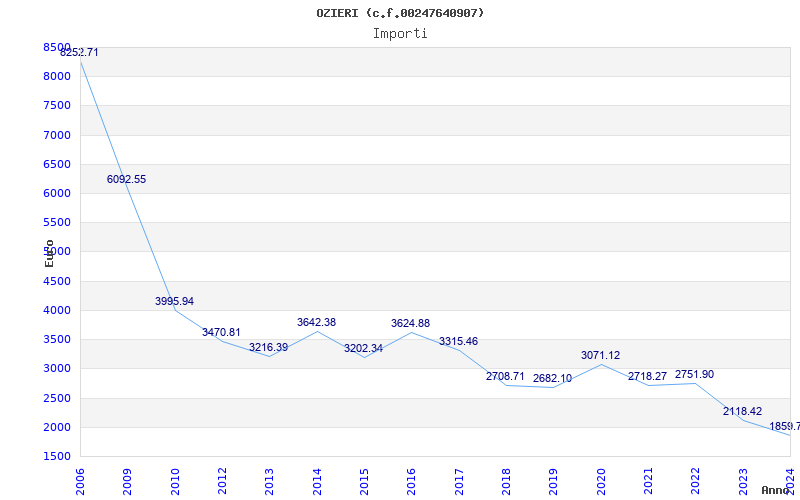Screen dimensions: 800x500
Task: Select the 2751.90 data label
Action: pos(694,375)
